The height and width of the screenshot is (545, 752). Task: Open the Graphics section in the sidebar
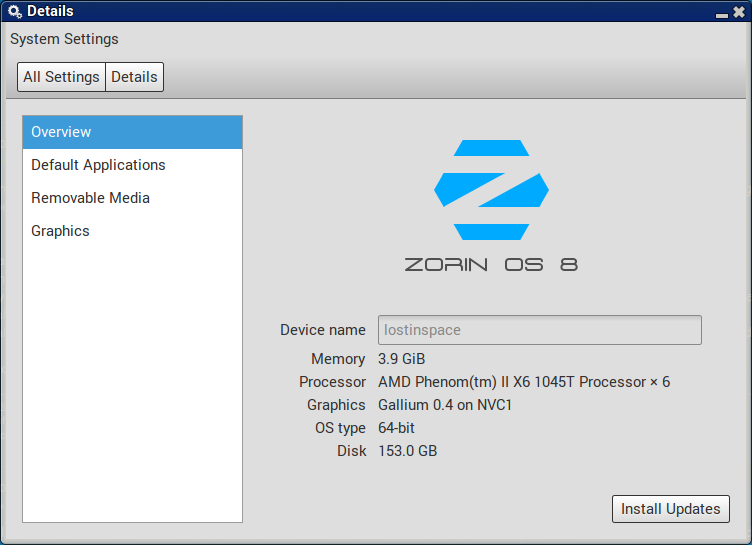coord(60,231)
